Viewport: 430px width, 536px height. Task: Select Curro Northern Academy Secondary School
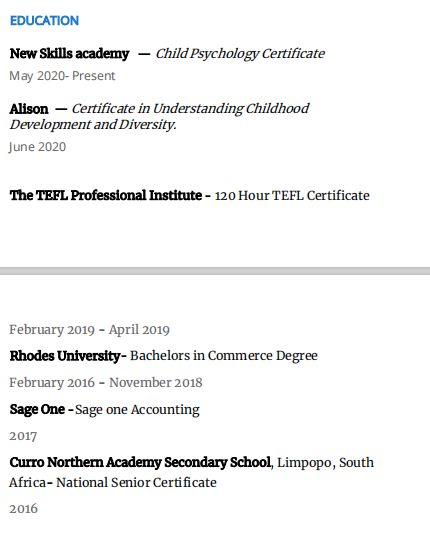(140, 463)
